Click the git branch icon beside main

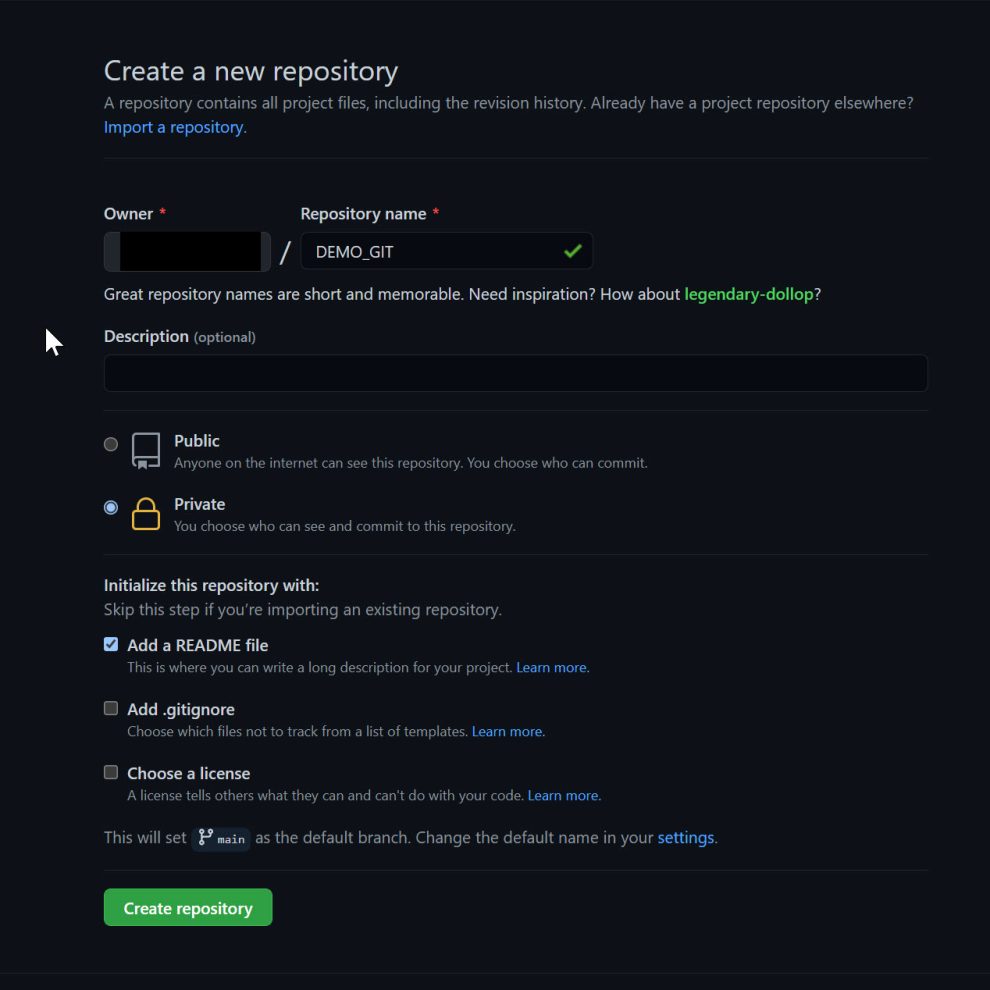click(x=206, y=837)
